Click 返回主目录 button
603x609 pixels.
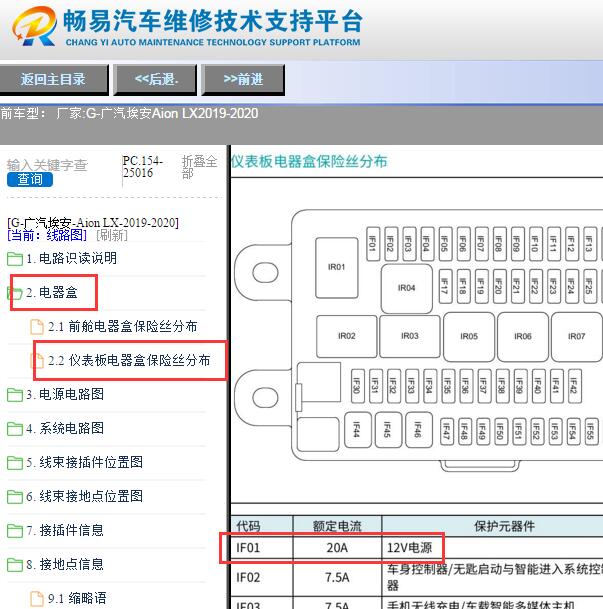coord(53,80)
